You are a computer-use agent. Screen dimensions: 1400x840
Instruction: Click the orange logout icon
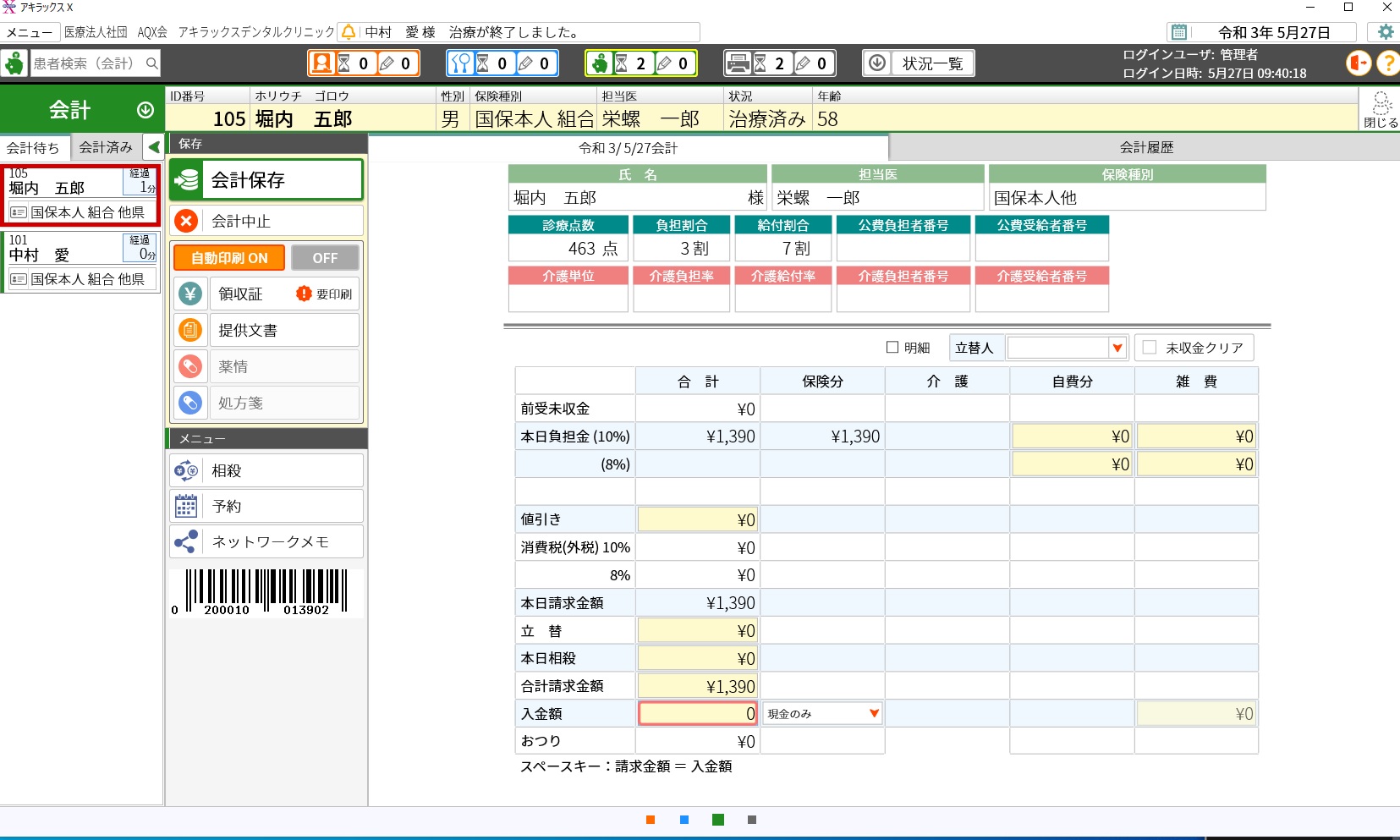point(1359,63)
